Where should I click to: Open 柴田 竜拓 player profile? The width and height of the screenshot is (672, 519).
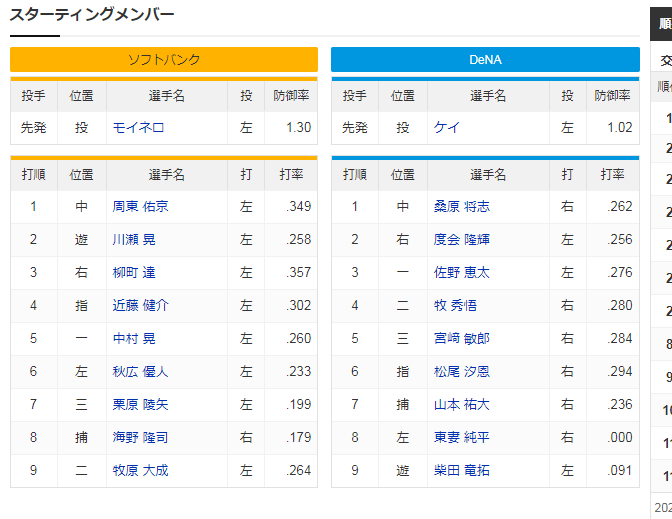click(x=462, y=471)
